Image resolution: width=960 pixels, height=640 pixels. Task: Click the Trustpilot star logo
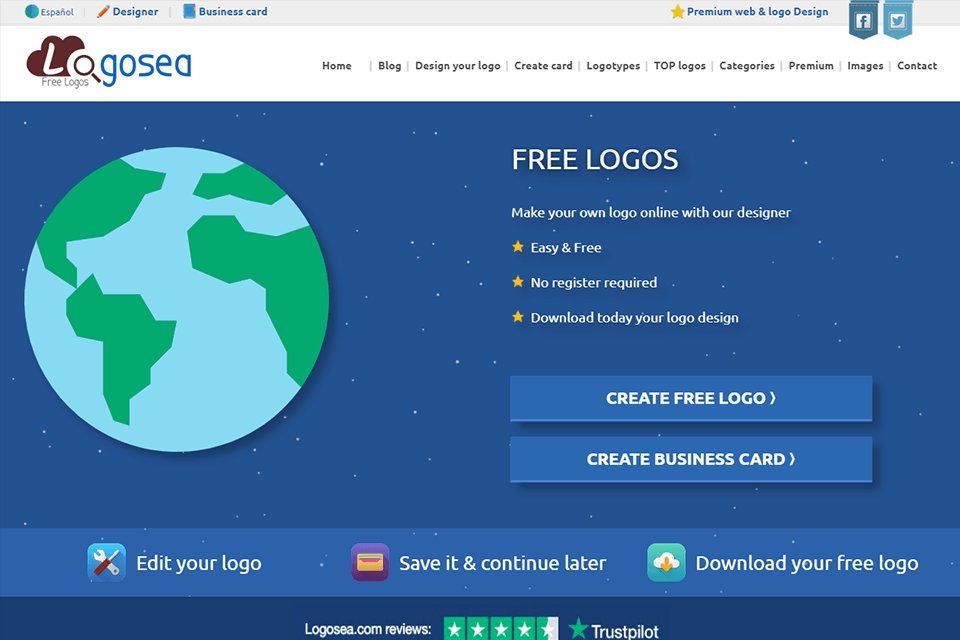(577, 628)
